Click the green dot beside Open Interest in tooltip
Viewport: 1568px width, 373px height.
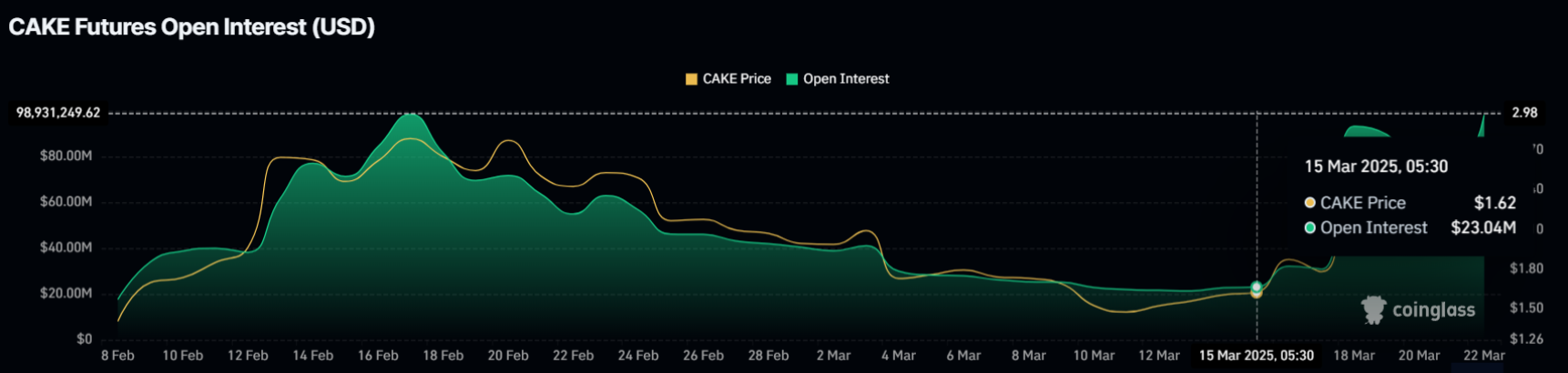(1310, 227)
